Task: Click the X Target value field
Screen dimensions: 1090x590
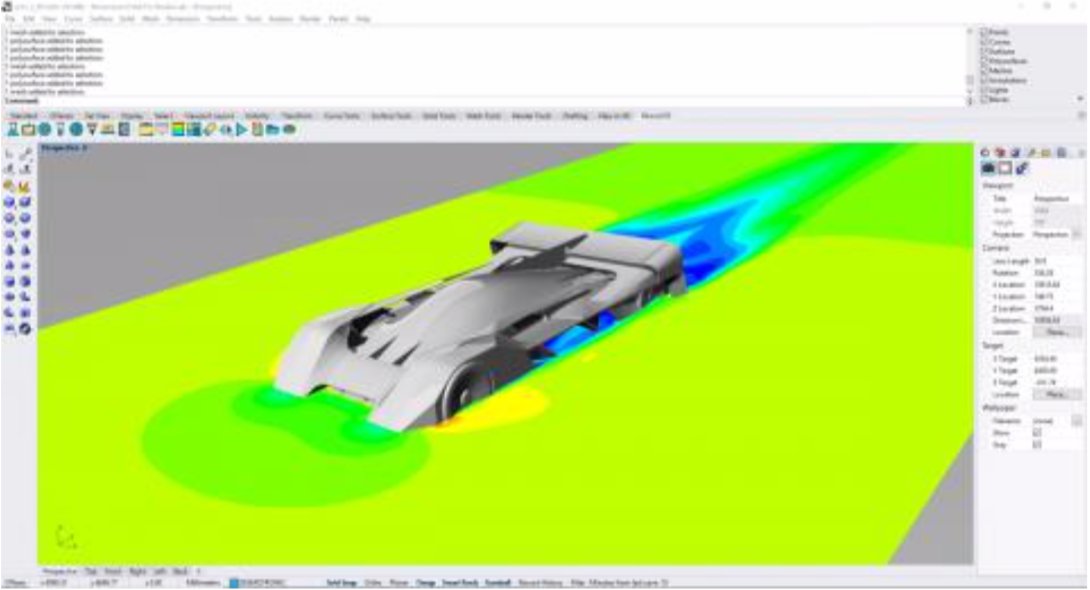Action: pyautogui.click(x=1056, y=359)
